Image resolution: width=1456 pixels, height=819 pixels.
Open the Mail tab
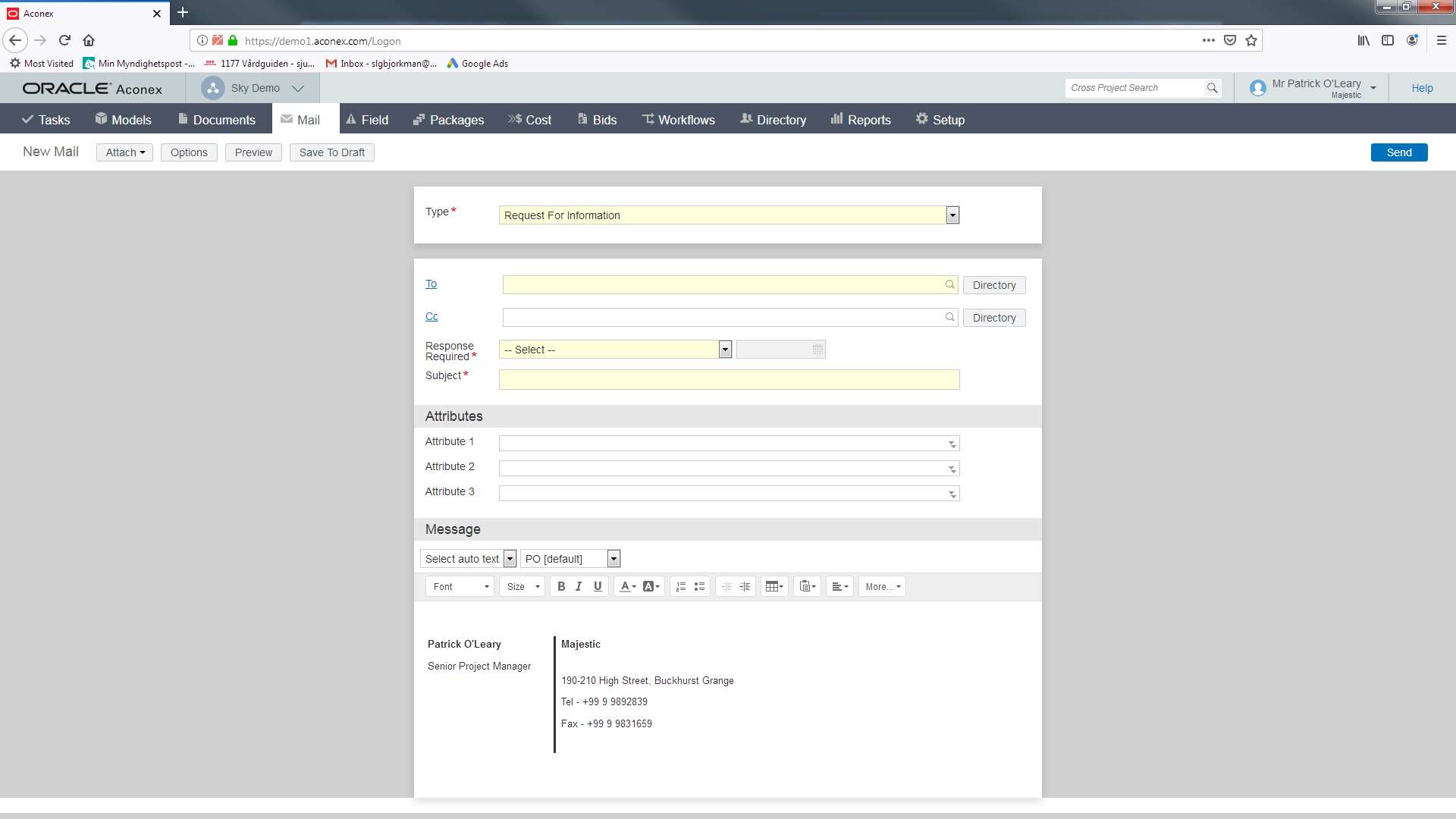[x=308, y=119]
